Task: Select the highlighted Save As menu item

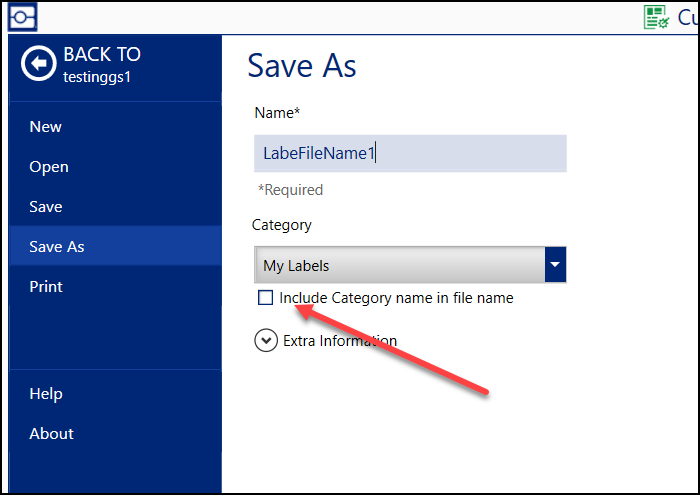Action: [x=57, y=247]
